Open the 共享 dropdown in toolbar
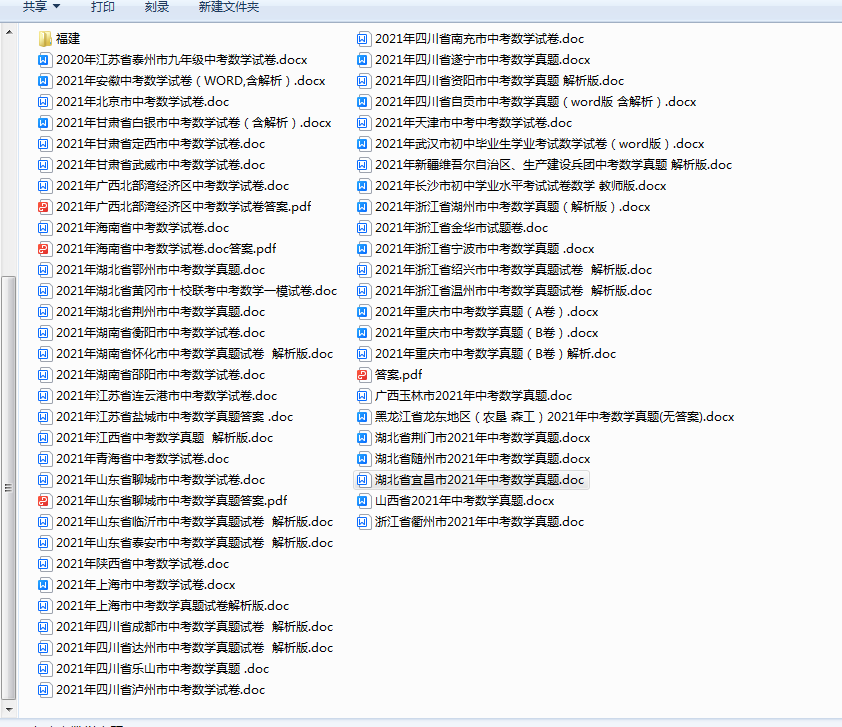Image resolution: width=842 pixels, height=727 pixels. click(x=41, y=7)
